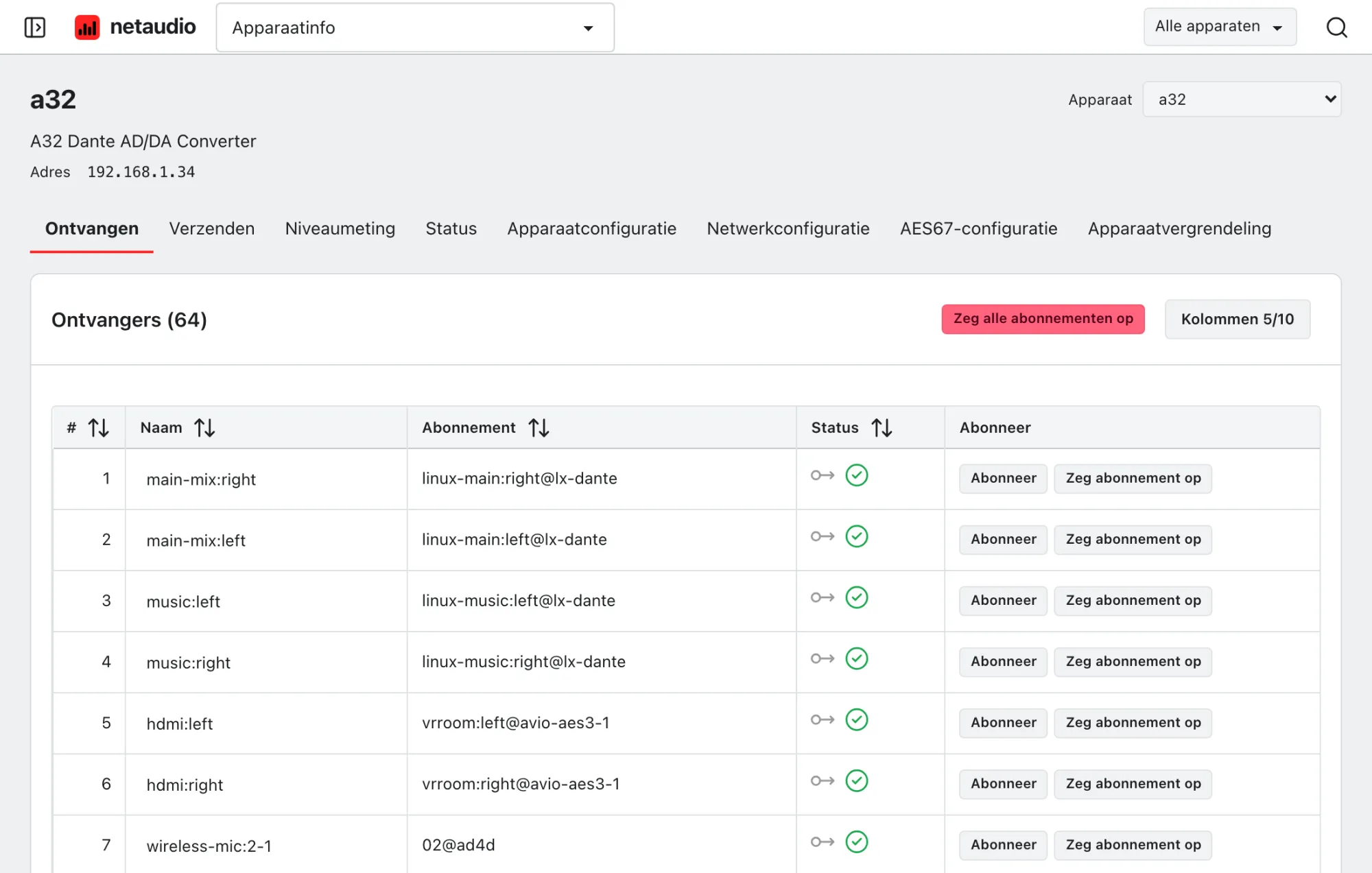Click unicast flow arrow icon for wireless-mic:2-1

point(823,841)
